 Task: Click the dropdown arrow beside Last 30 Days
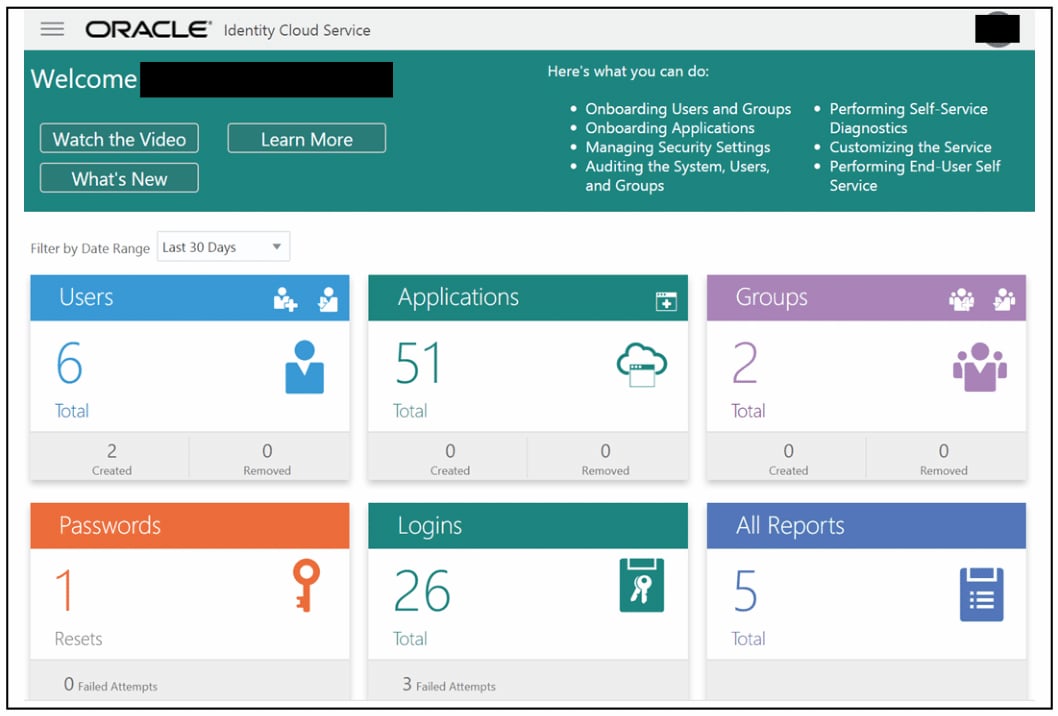tap(277, 247)
